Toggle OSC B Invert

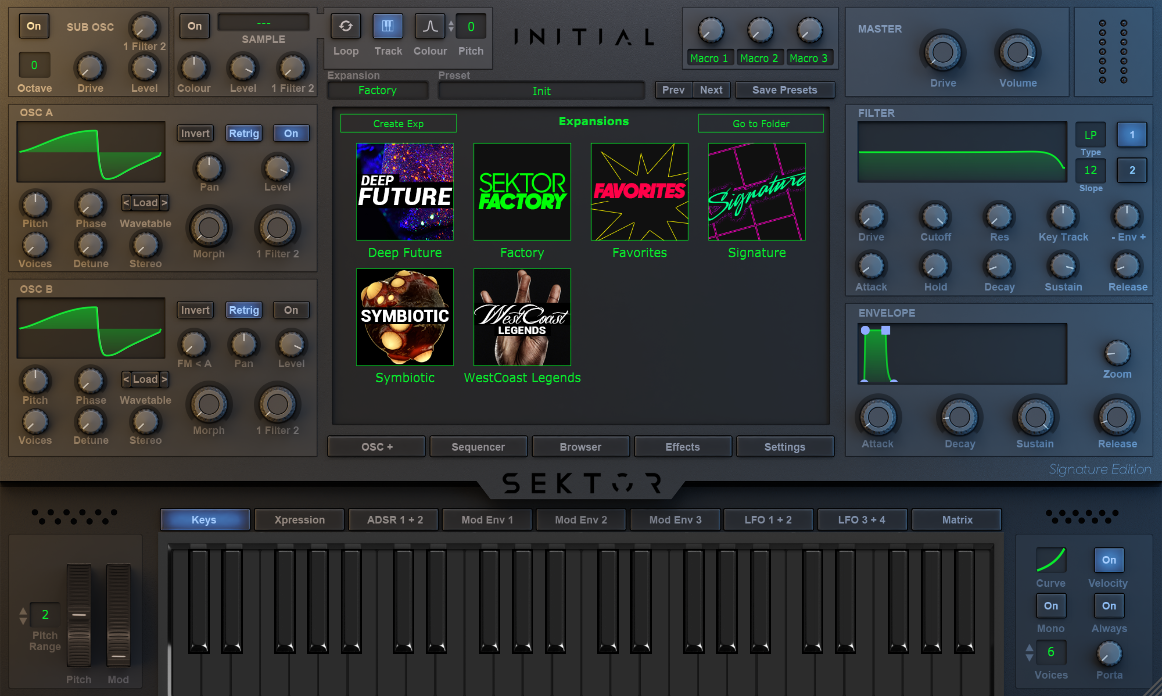tap(195, 310)
